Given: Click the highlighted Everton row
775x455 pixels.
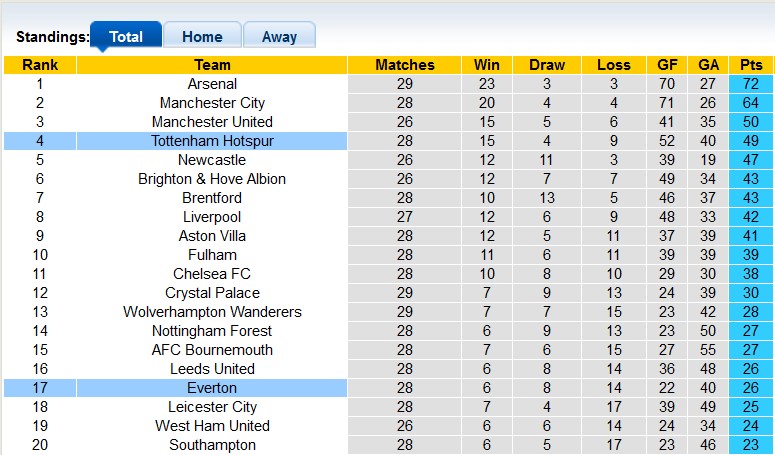Looking at the screenshot, I should pos(212,388).
